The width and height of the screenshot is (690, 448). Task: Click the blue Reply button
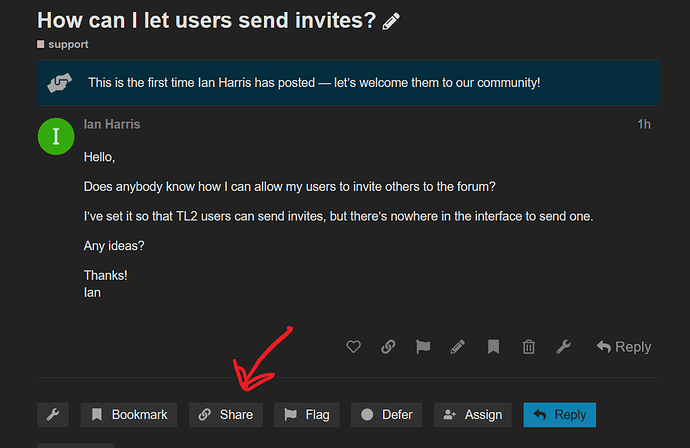pos(560,415)
